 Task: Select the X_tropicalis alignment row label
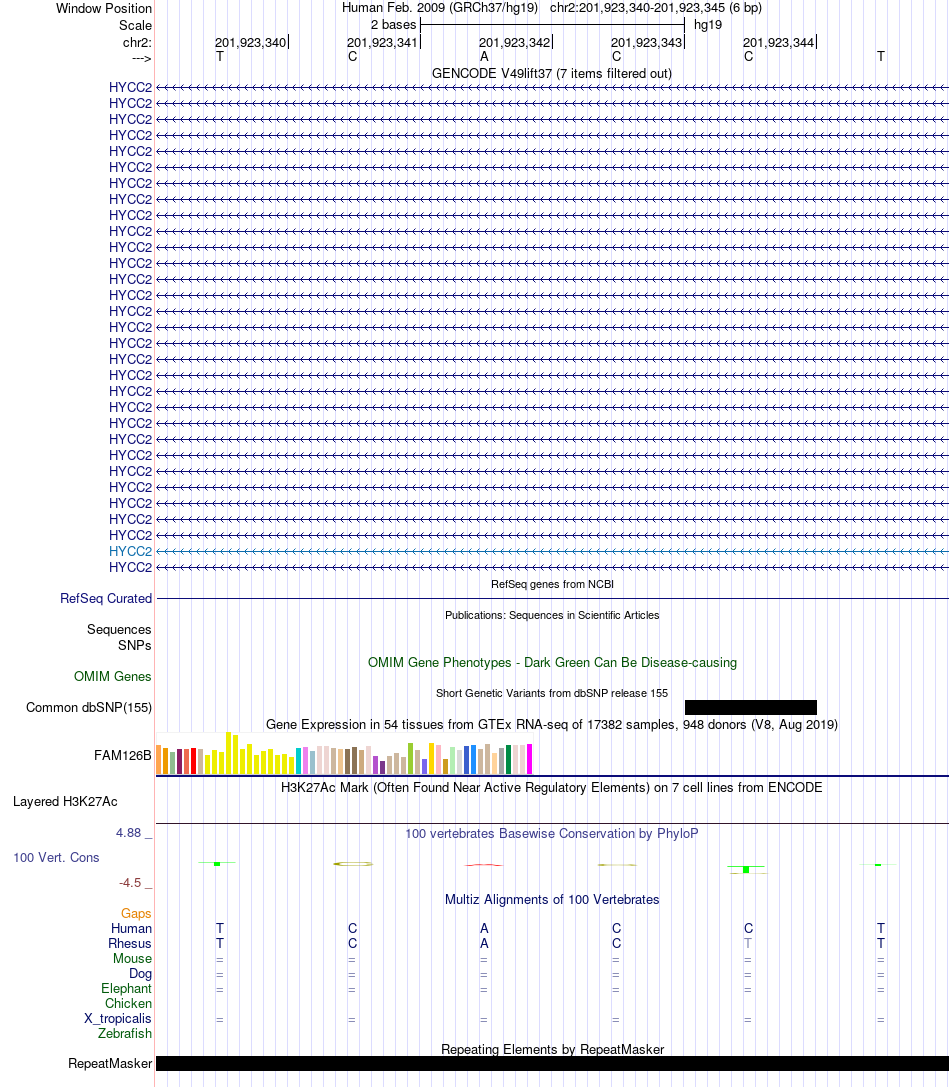click(118, 1018)
